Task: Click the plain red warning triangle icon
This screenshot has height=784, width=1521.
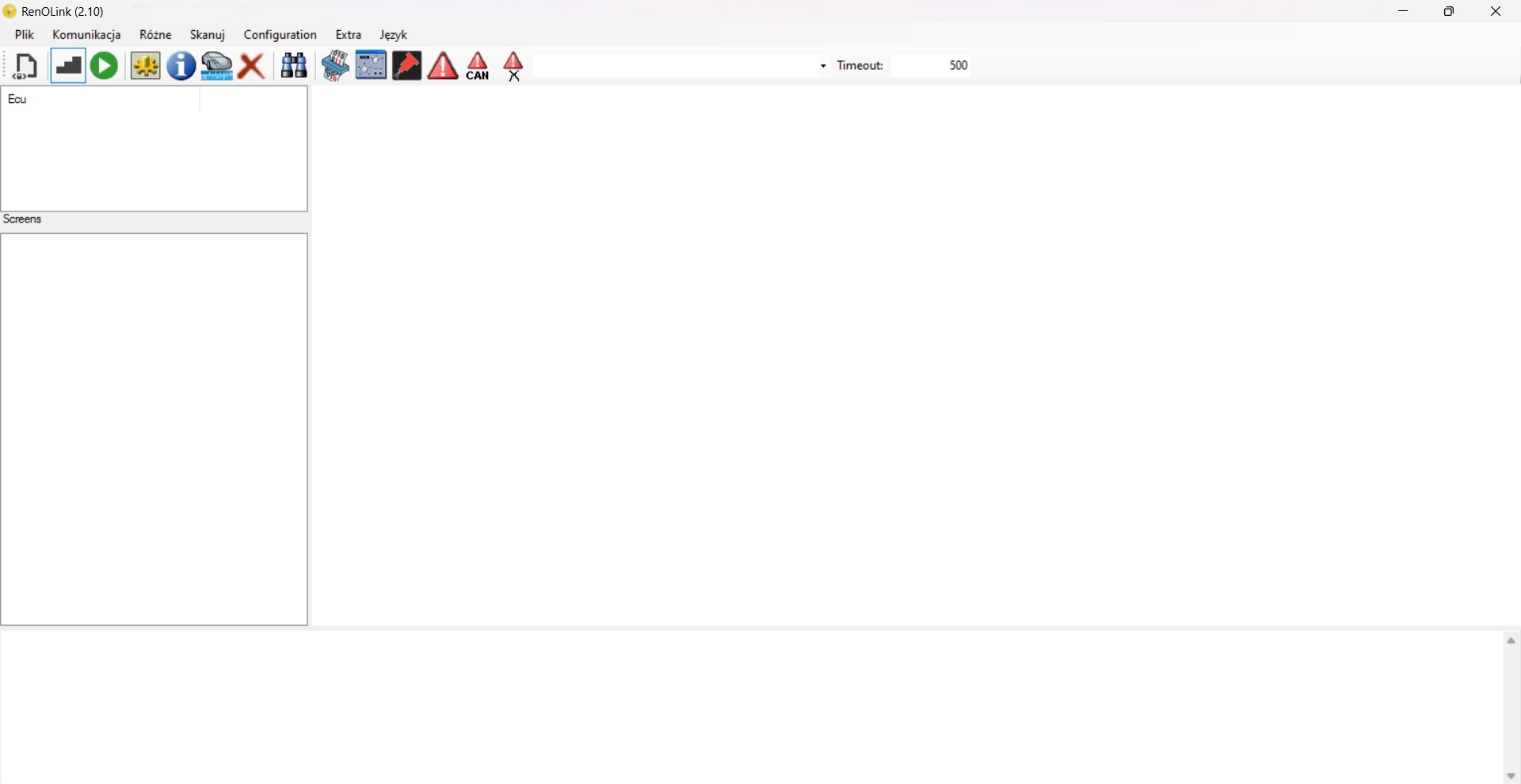Action: (x=444, y=67)
